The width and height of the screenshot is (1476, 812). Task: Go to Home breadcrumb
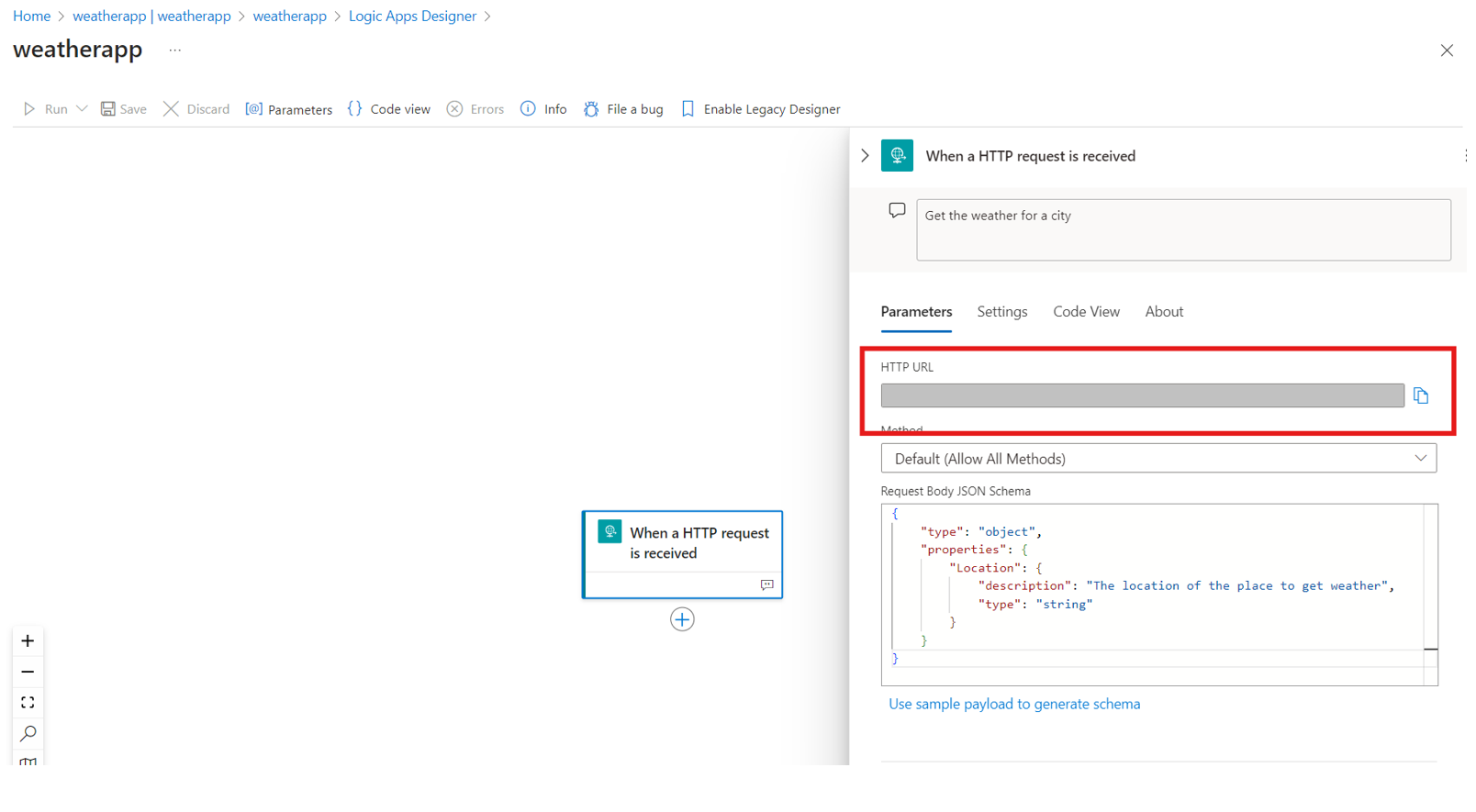pyautogui.click(x=31, y=16)
